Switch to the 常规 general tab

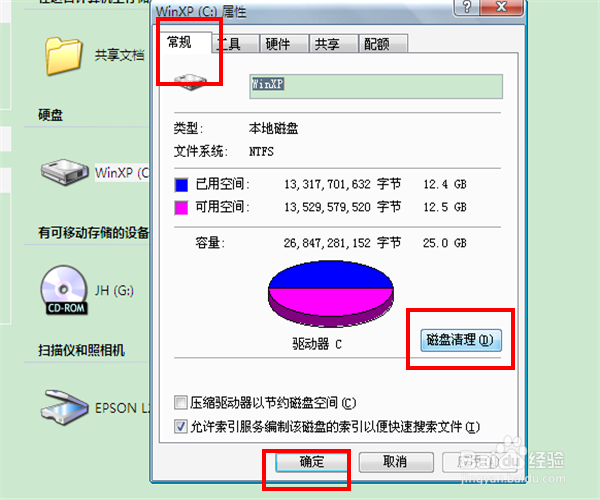pyautogui.click(x=179, y=42)
